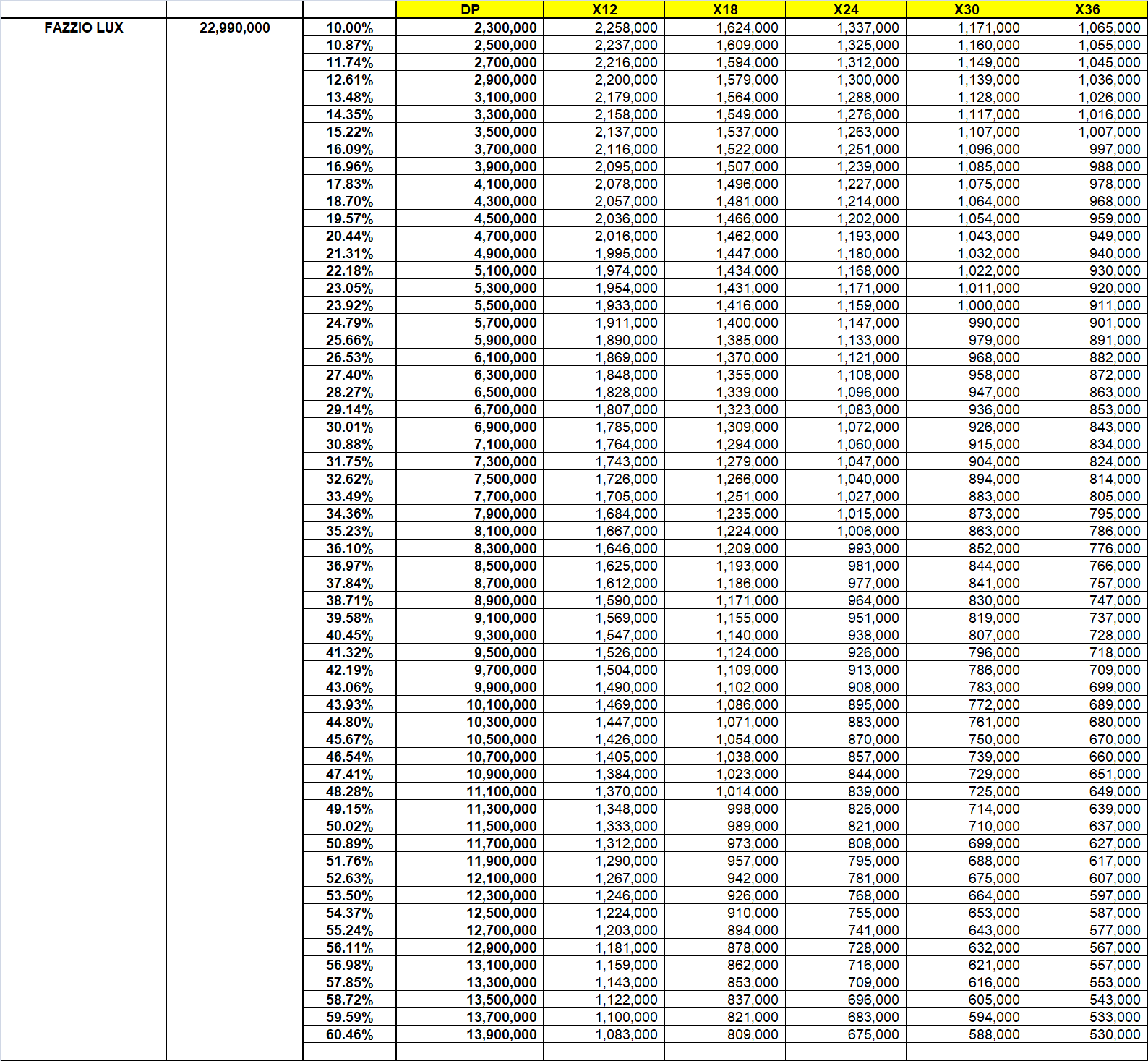Screen dimensions: 1148x1061
Task: Click X30 value 1,171,000
Action: pyautogui.click(x=967, y=27)
